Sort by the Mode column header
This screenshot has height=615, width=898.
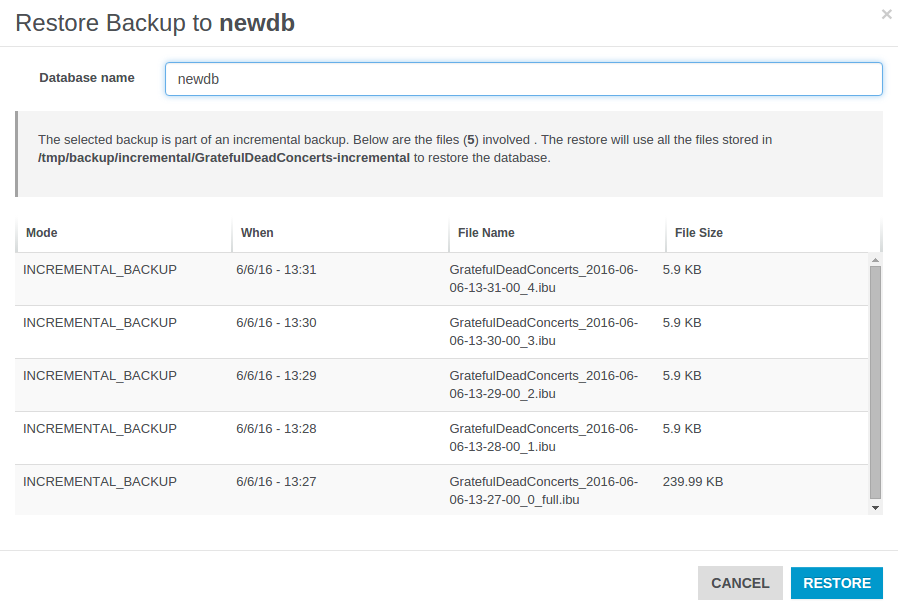click(x=42, y=233)
